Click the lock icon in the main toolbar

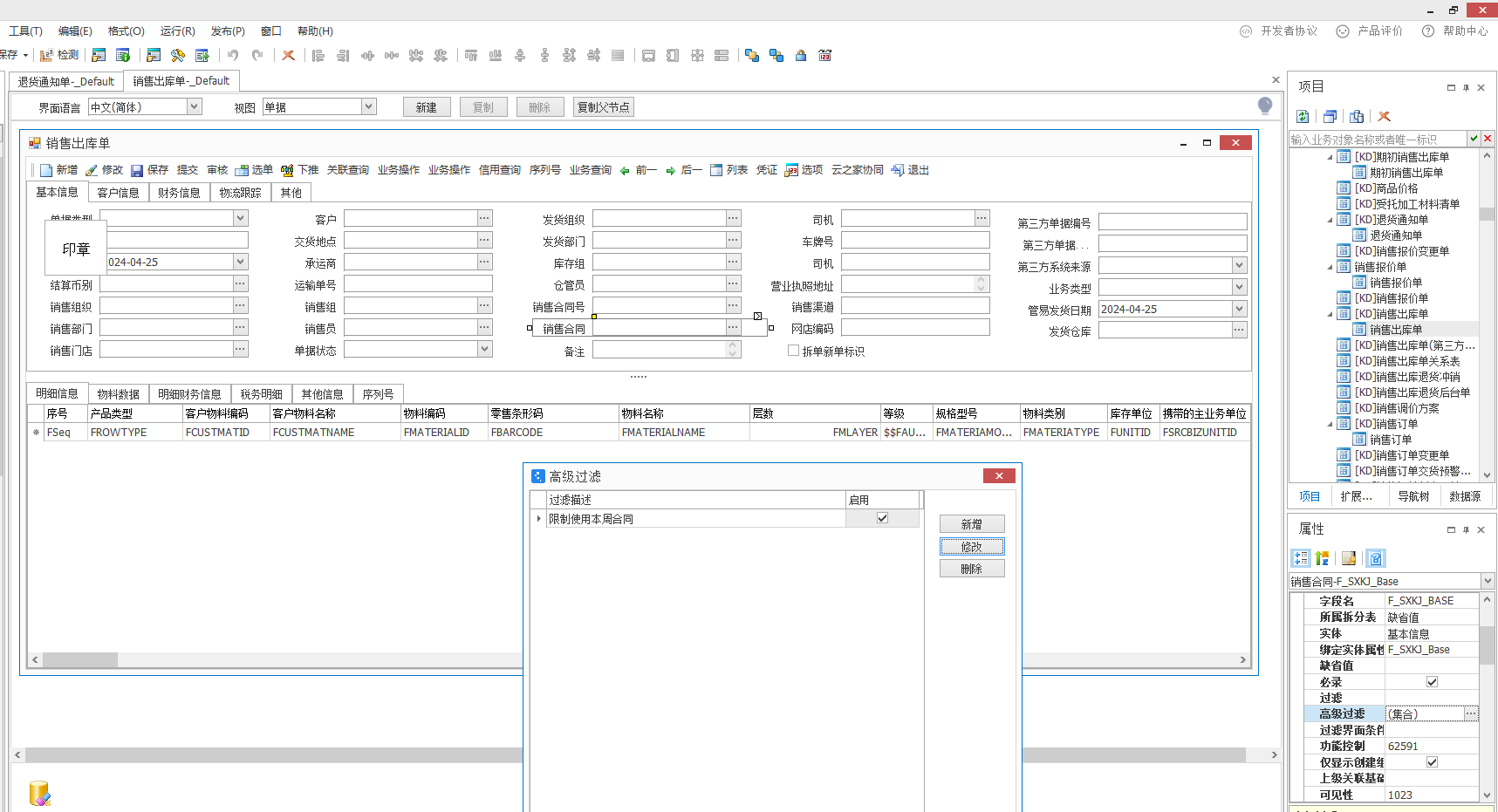[801, 56]
